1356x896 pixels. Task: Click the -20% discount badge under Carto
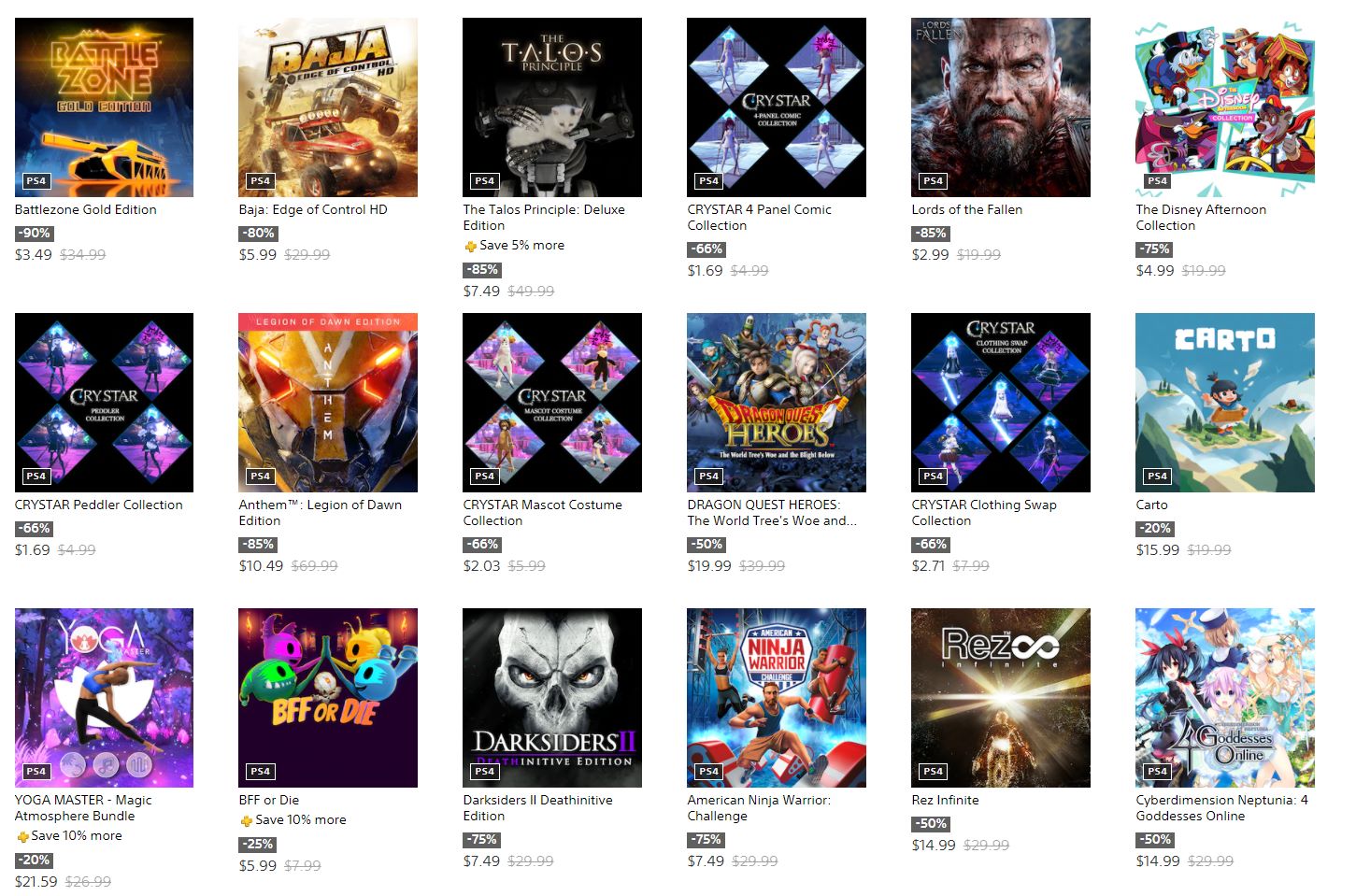tap(1156, 529)
